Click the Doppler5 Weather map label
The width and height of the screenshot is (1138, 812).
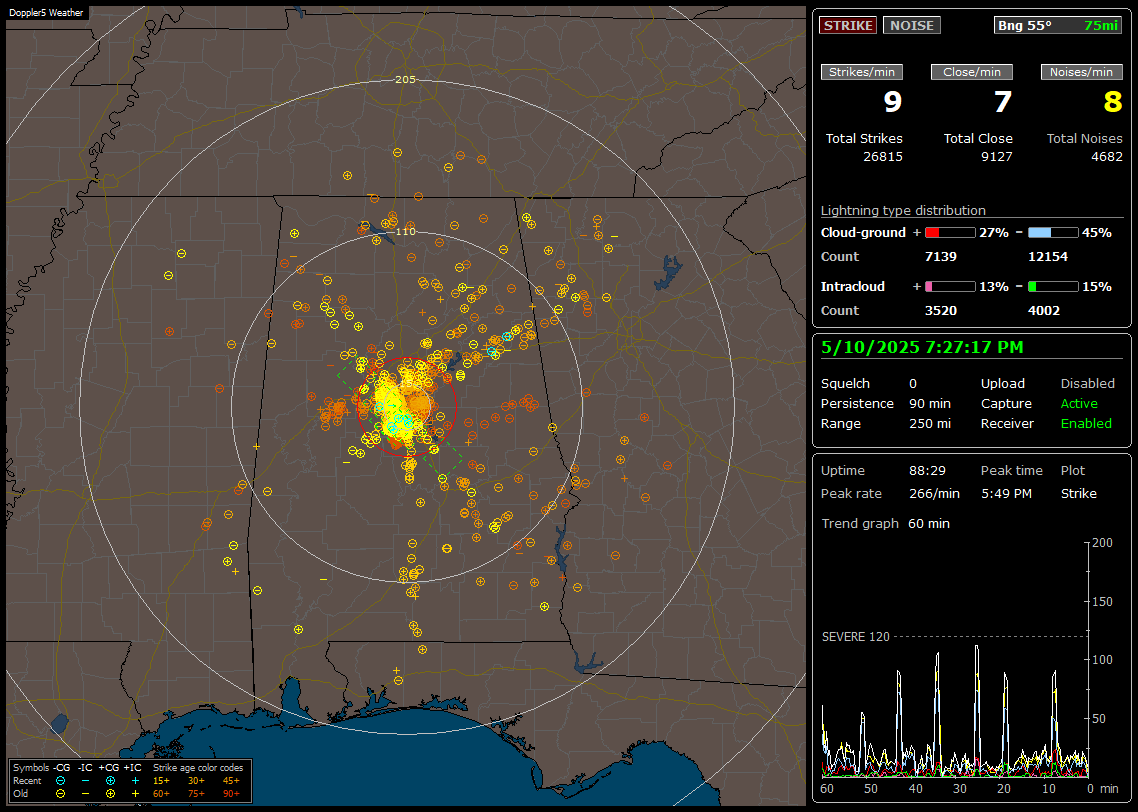click(x=46, y=13)
